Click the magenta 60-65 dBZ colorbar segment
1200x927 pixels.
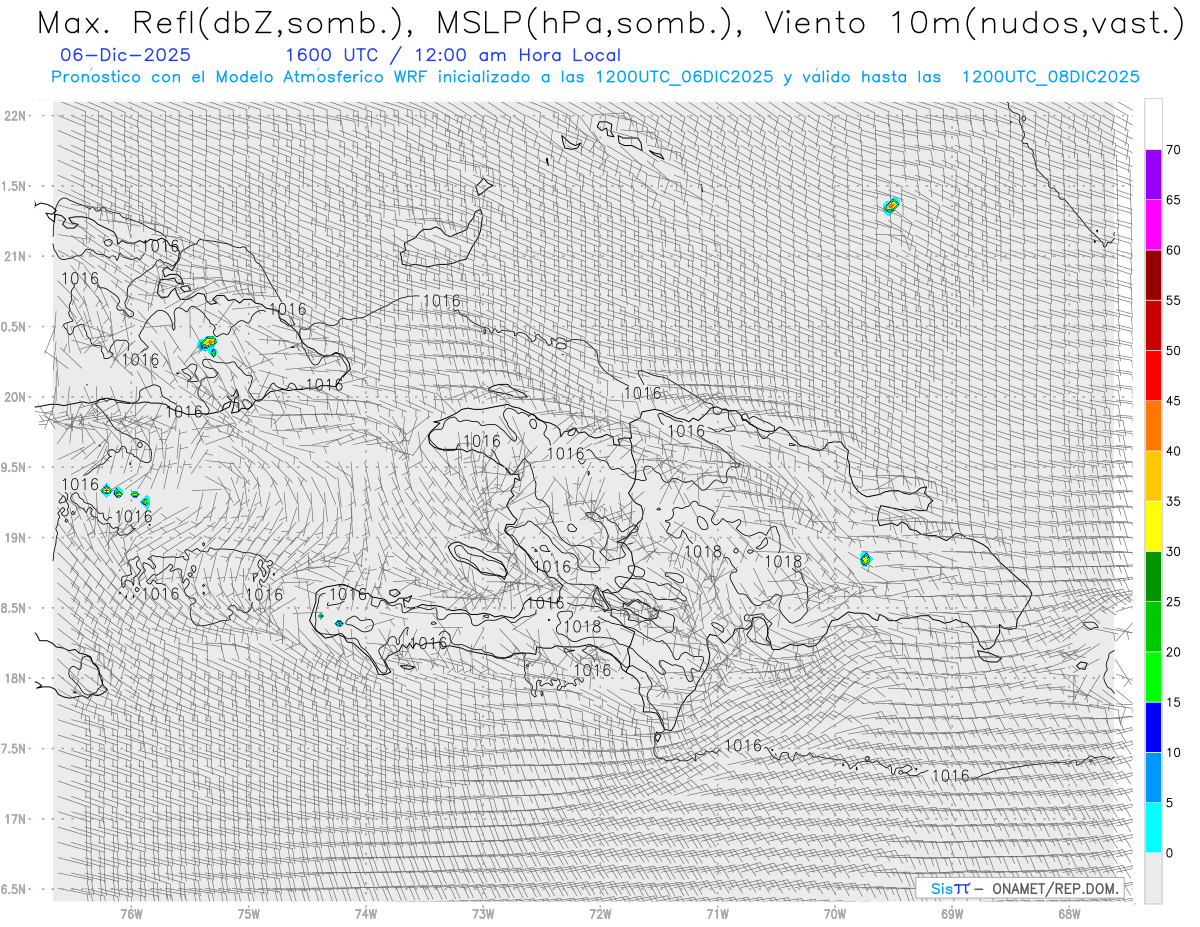(x=1153, y=224)
